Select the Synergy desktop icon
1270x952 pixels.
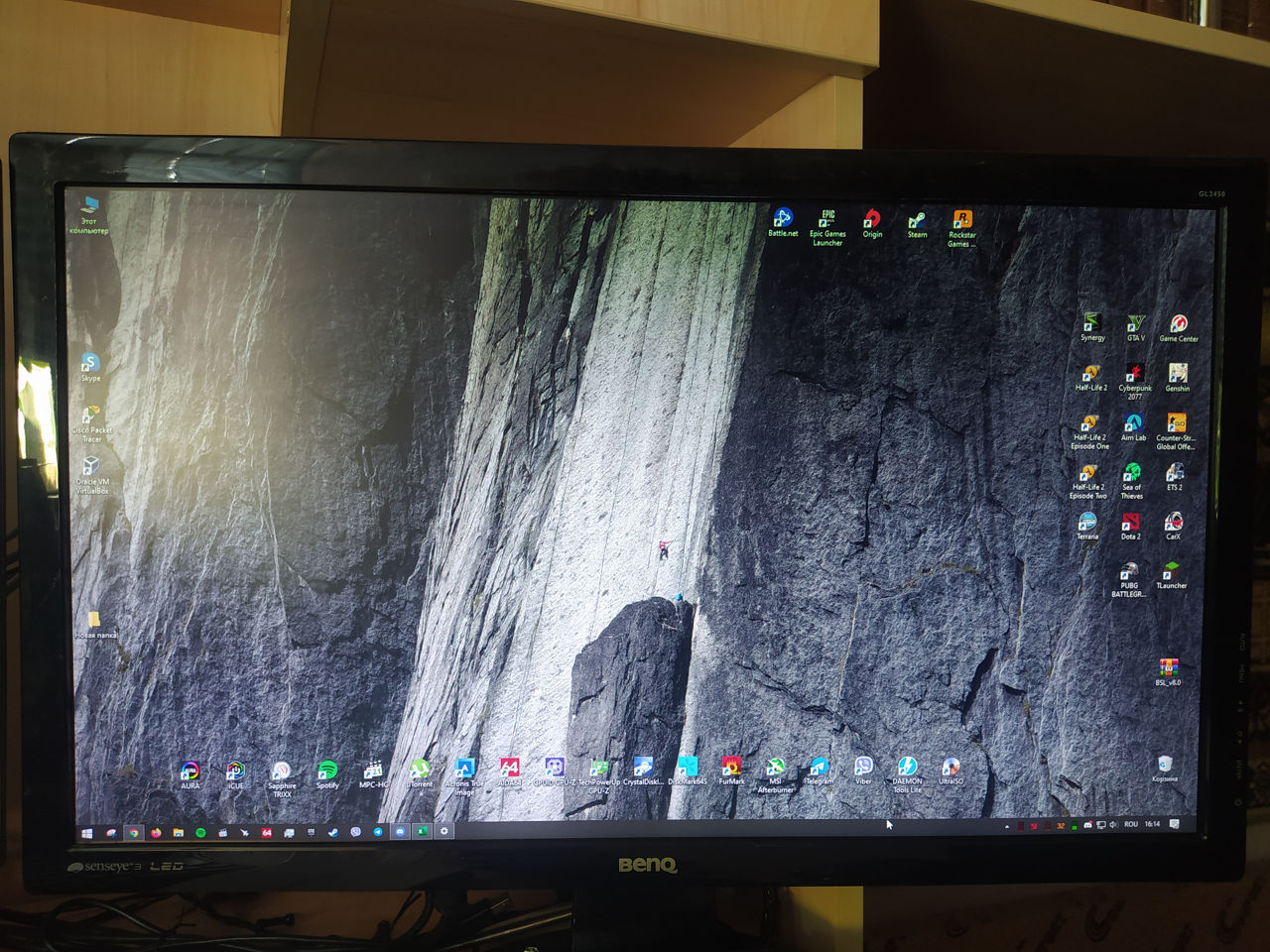click(1091, 328)
